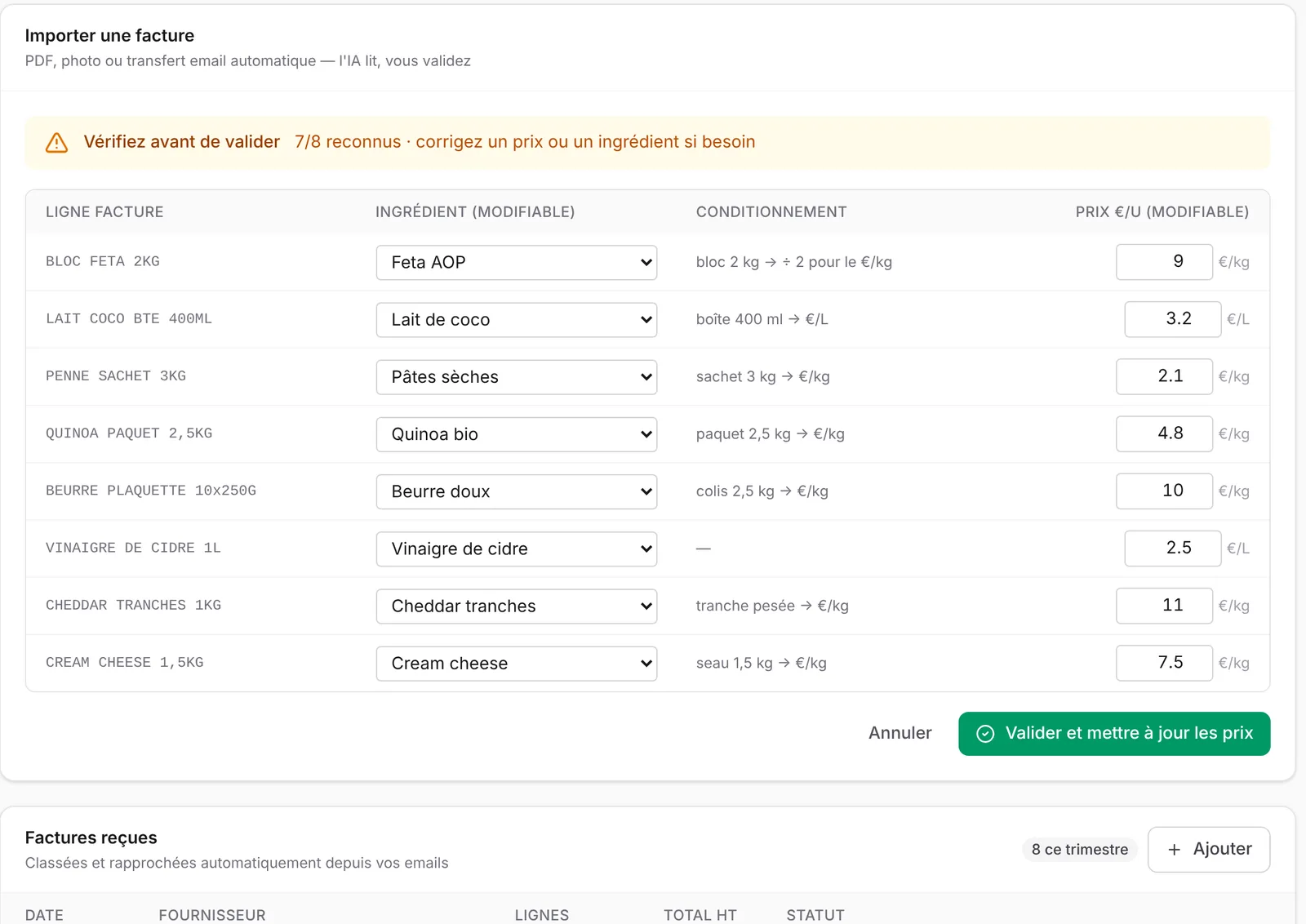
Task: Click the 'tranche pesée → €/kg' packaging text
Action: click(772, 606)
